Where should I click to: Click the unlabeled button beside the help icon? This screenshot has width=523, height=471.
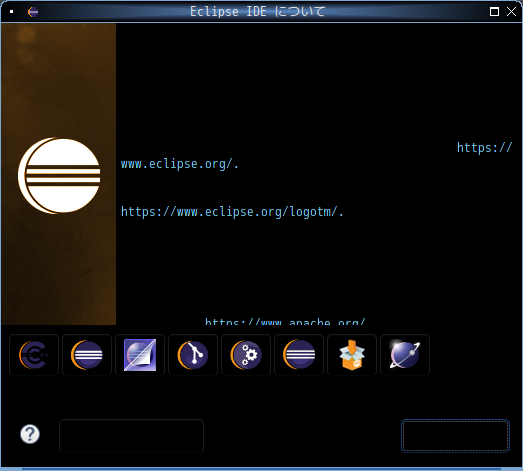(131, 436)
